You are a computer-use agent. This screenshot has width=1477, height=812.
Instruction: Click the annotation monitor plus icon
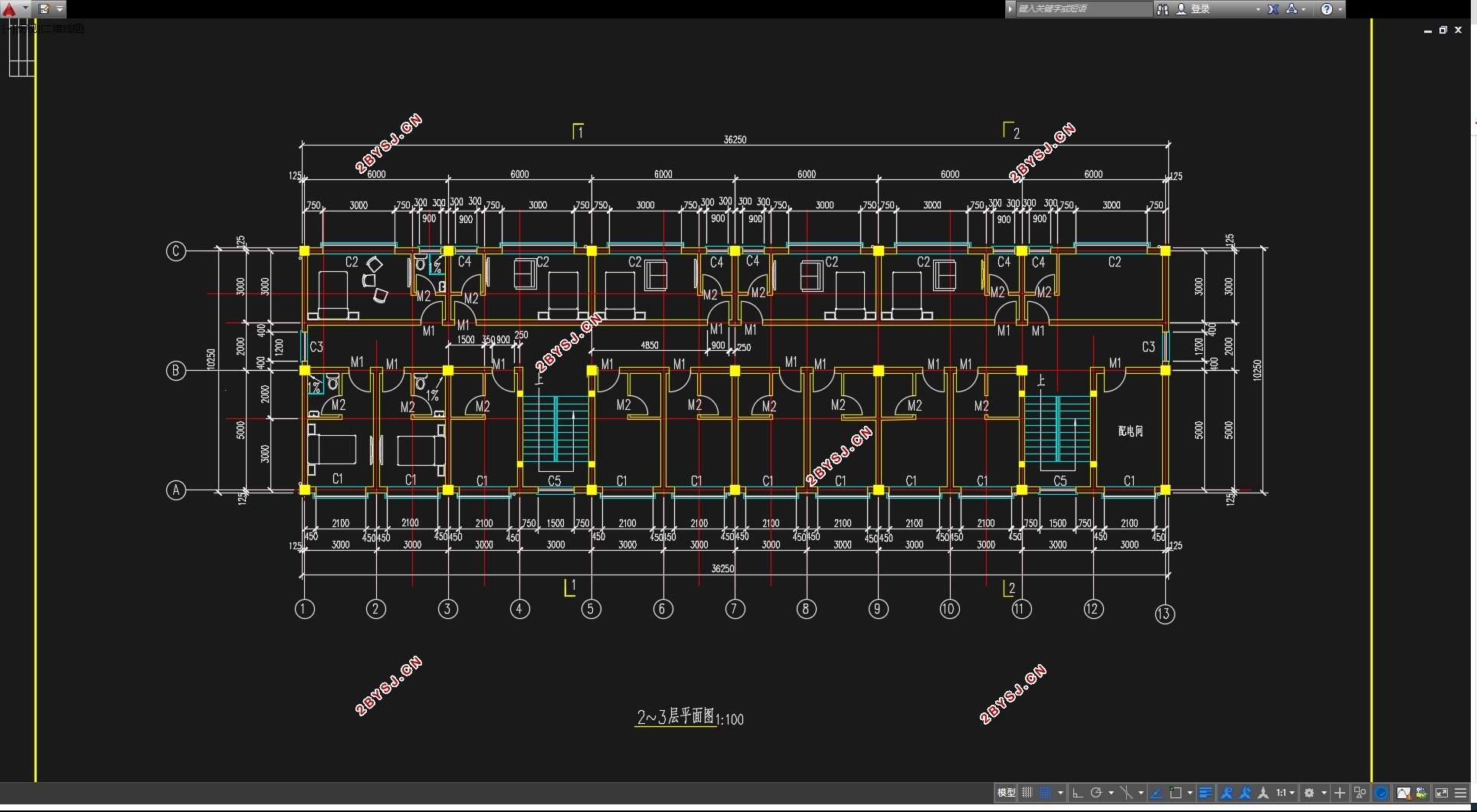pos(1340,793)
